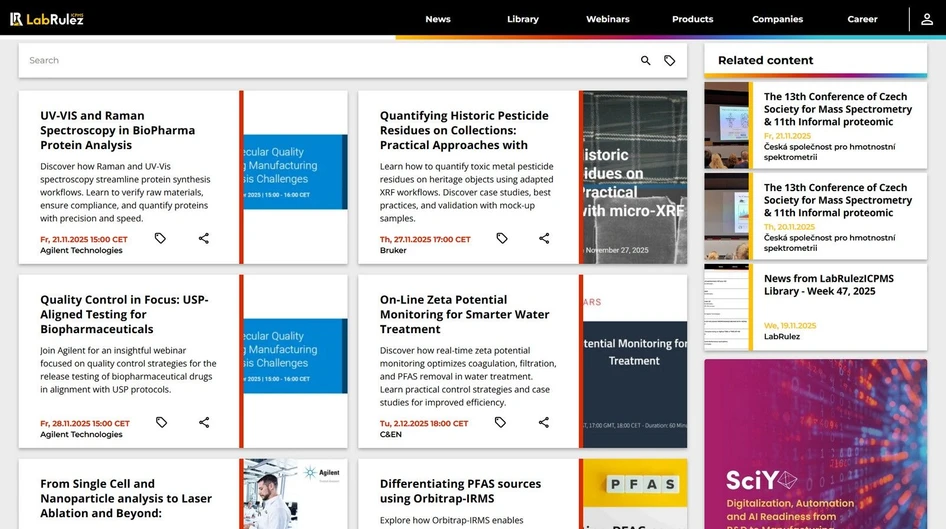The image size is (946, 529).
Task: Click tag icon on UV-VIS and Raman card
Action: [x=160, y=238]
